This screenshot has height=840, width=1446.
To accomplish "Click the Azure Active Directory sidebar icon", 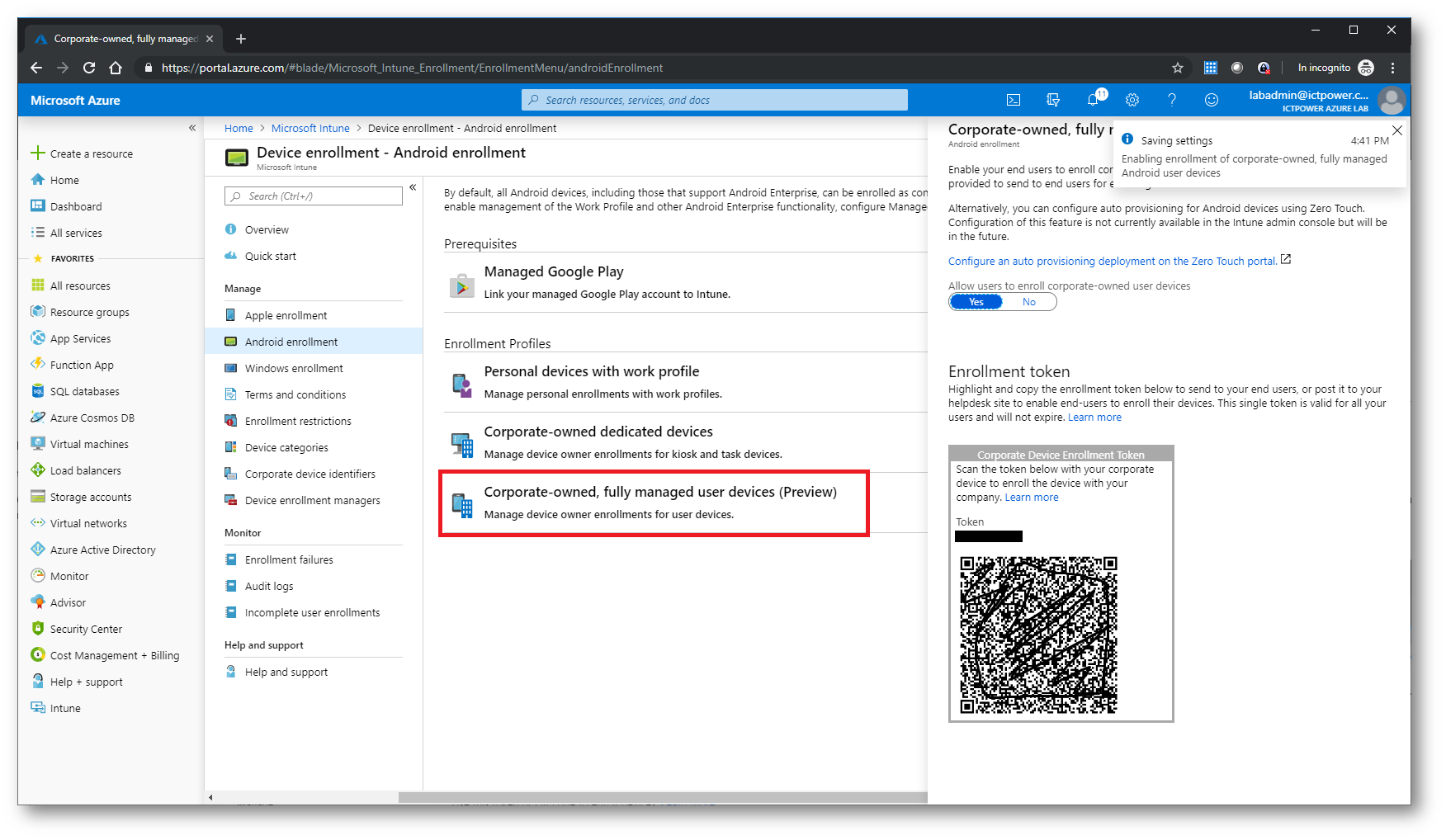I will tap(38, 550).
